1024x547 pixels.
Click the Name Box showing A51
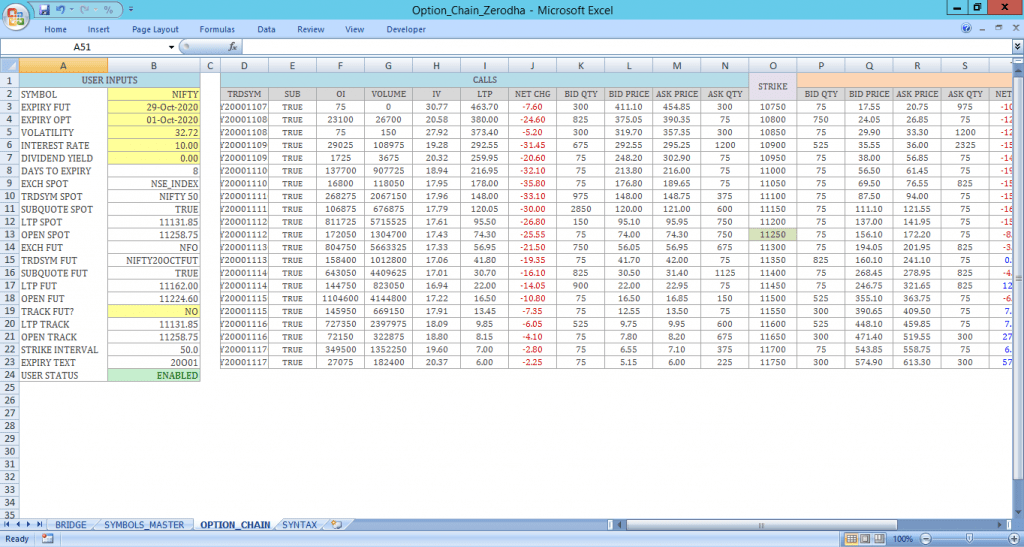83,47
